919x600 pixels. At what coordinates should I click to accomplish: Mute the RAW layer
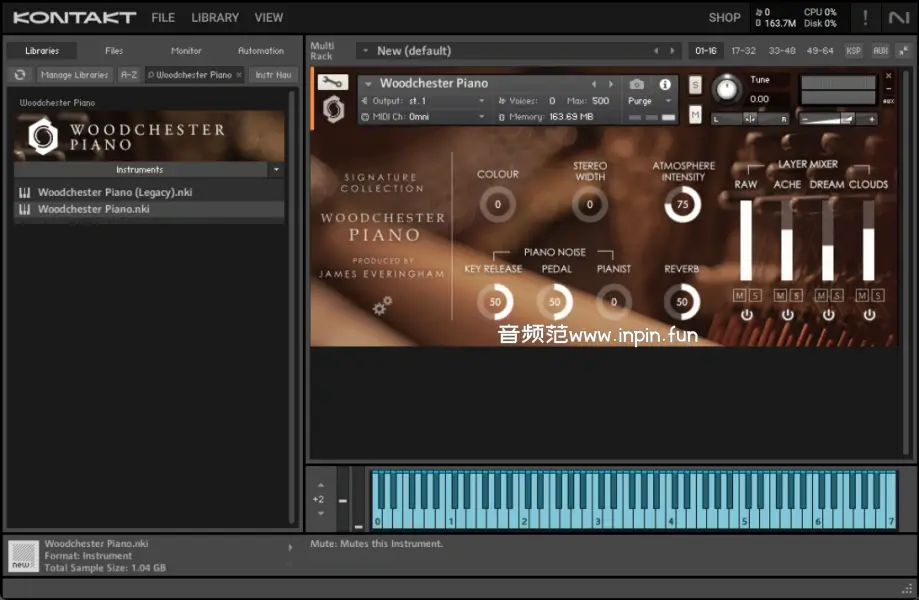[739, 295]
